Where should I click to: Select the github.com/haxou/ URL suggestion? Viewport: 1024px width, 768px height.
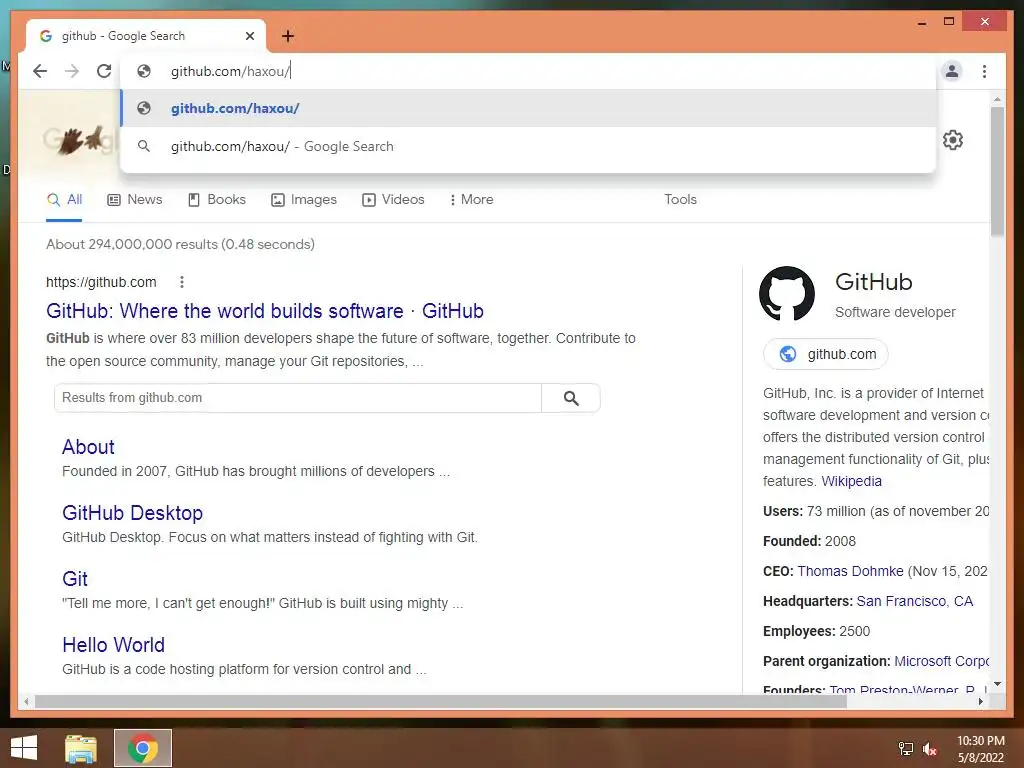coord(528,108)
